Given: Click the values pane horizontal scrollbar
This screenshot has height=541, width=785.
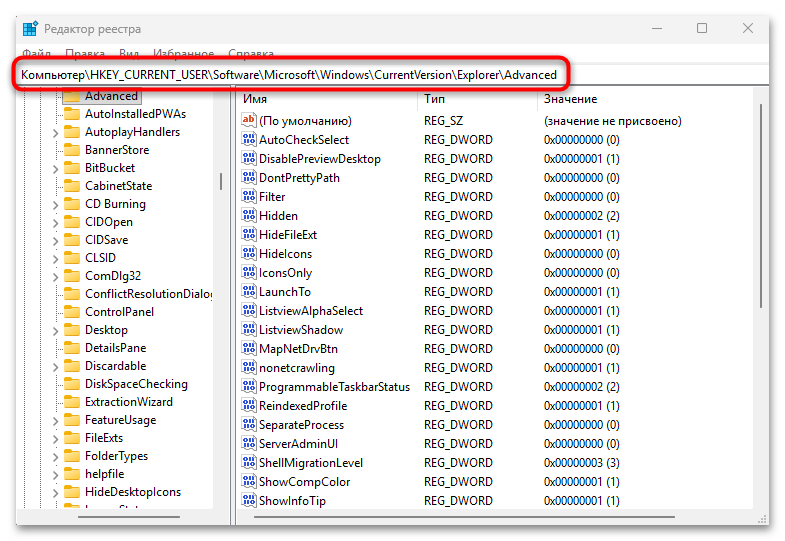Looking at the screenshot, I should coord(464,517).
